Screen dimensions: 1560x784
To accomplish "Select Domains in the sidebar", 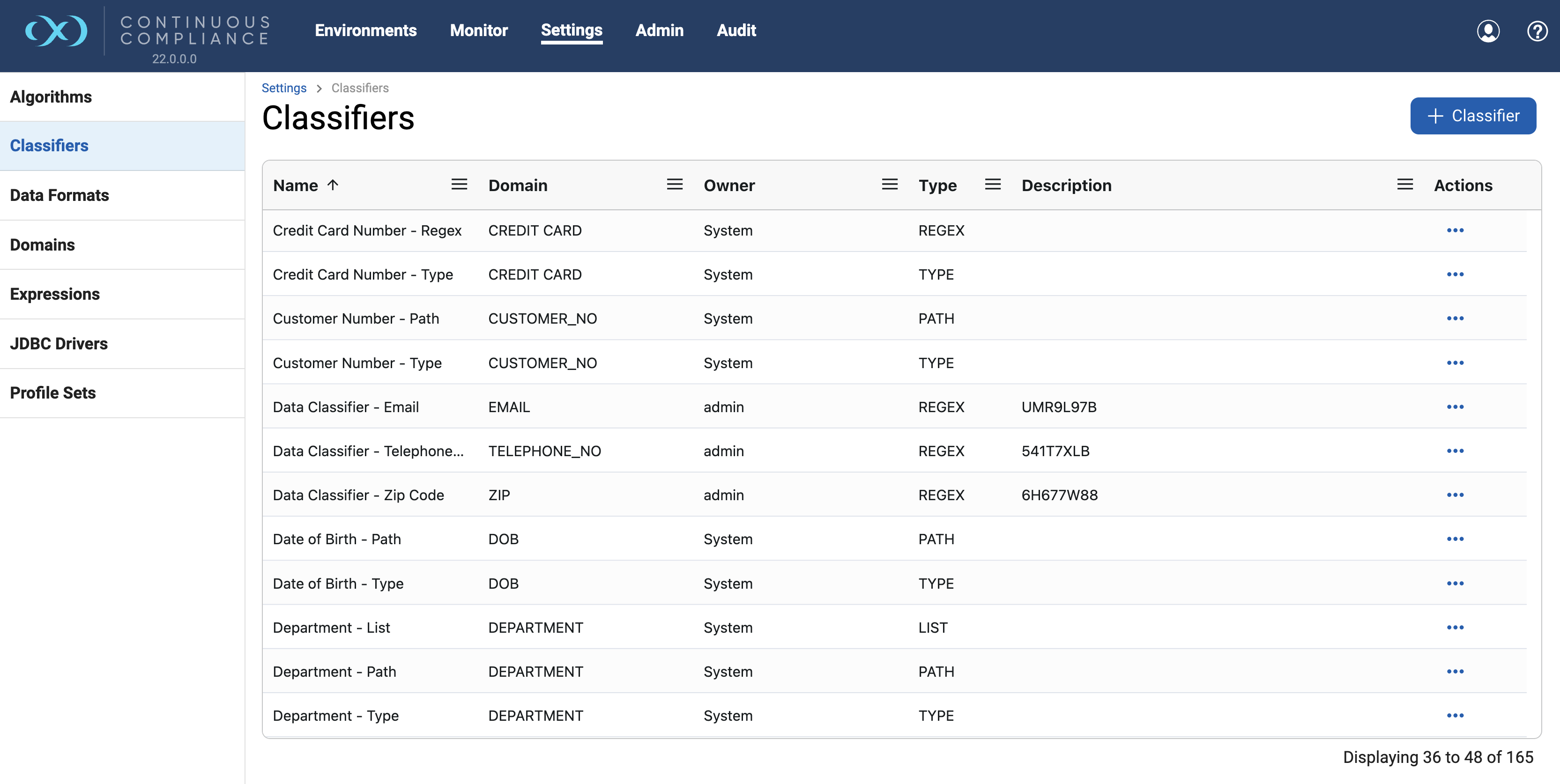I will [42, 244].
